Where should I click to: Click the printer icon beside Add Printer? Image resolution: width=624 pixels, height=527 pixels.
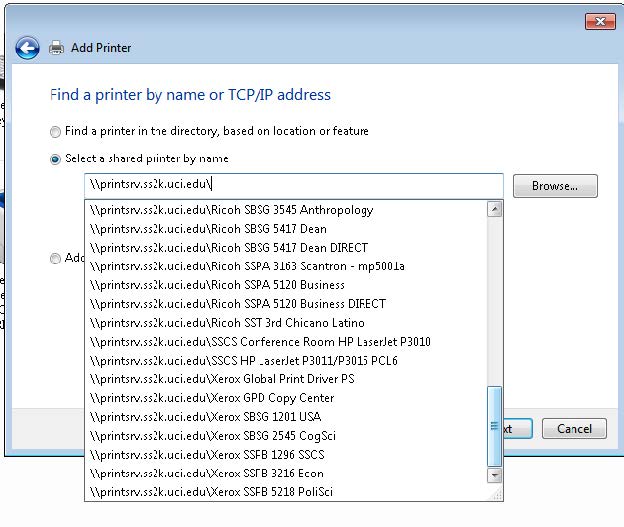click(x=57, y=47)
